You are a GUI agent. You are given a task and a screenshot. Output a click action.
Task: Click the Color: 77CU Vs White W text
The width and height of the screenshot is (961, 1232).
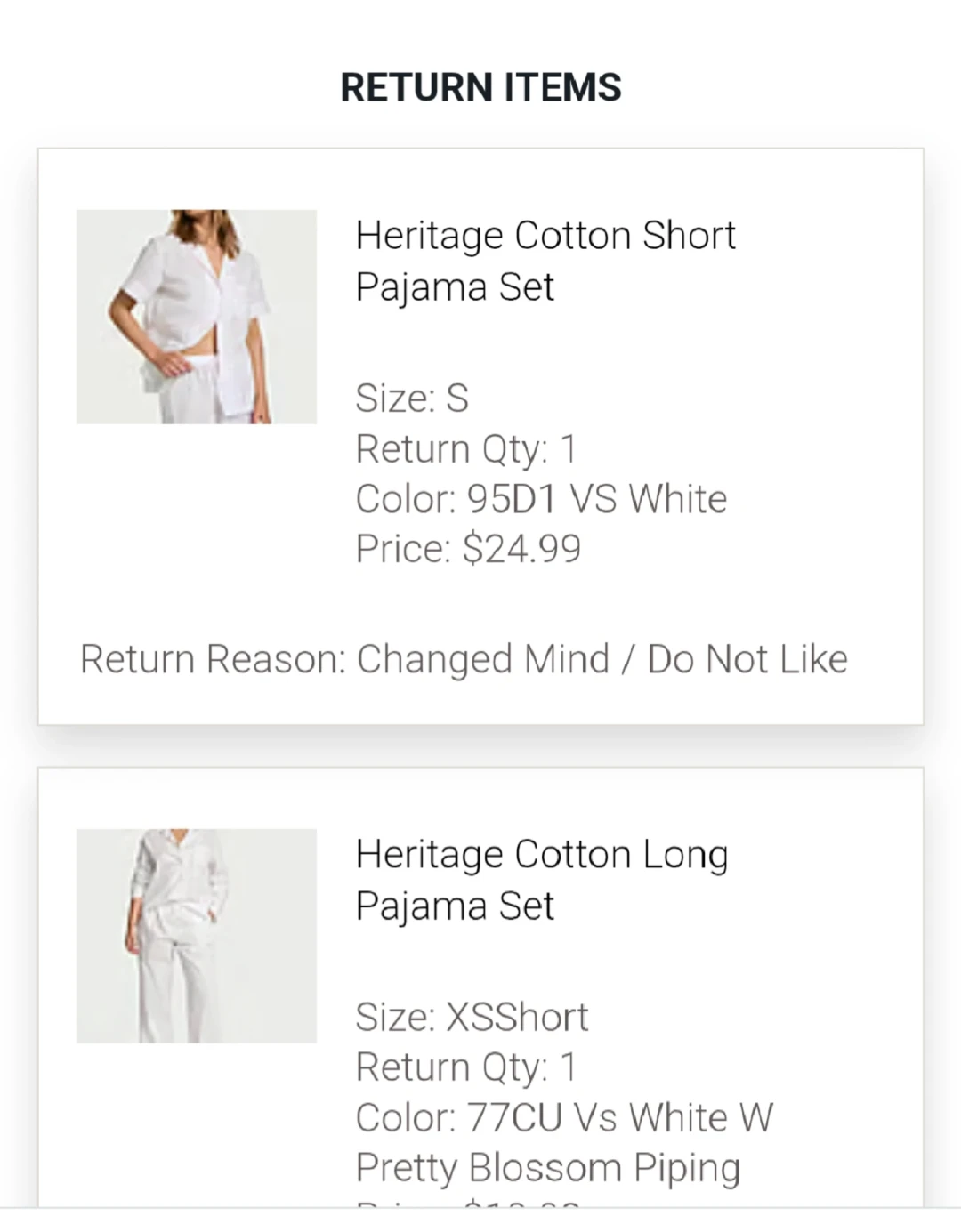(564, 1117)
